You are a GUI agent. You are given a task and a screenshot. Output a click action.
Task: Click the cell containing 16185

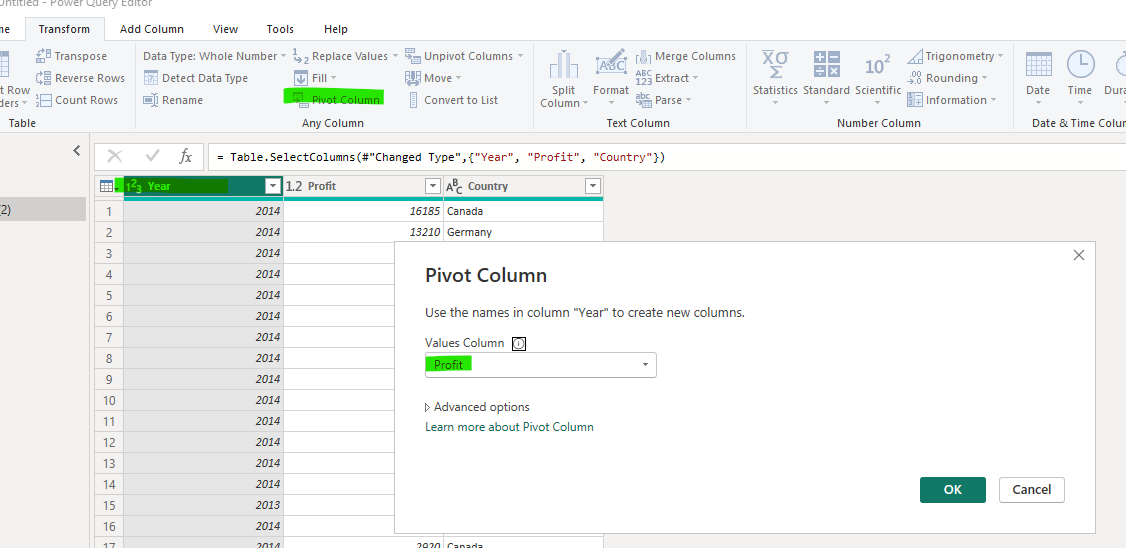pos(363,211)
